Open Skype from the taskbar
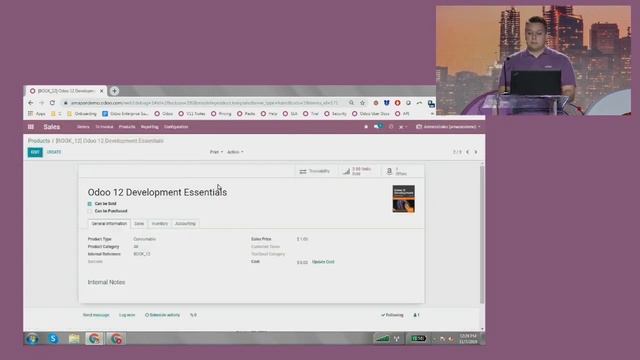 tap(53, 338)
